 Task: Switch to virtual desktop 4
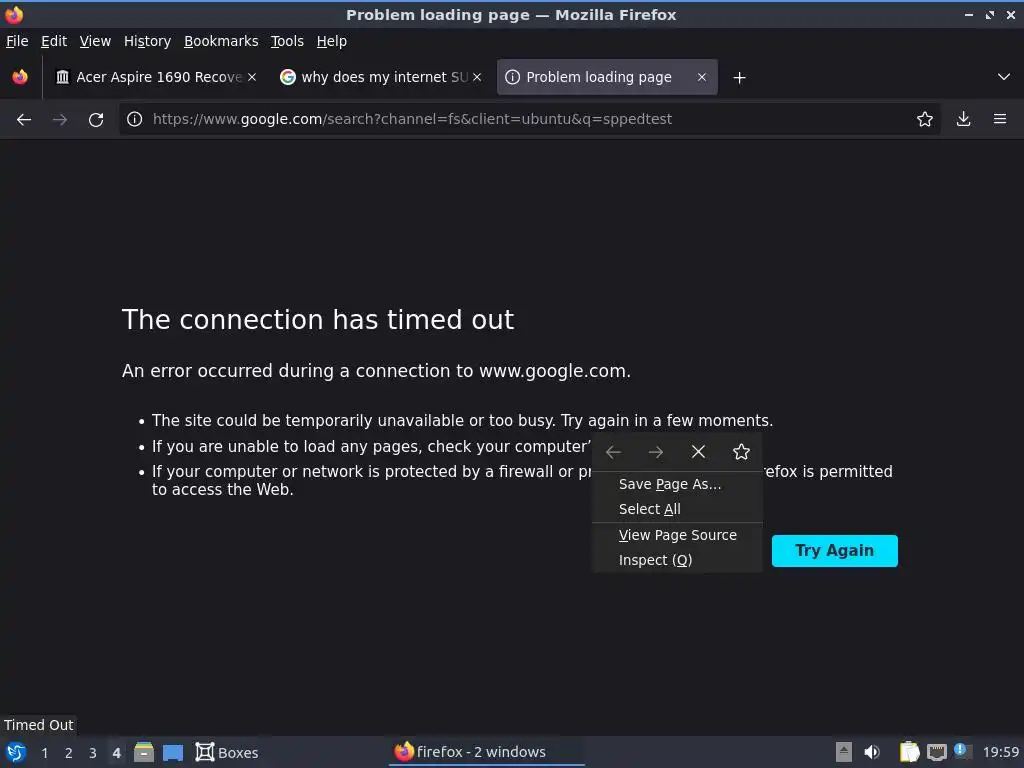tap(116, 753)
